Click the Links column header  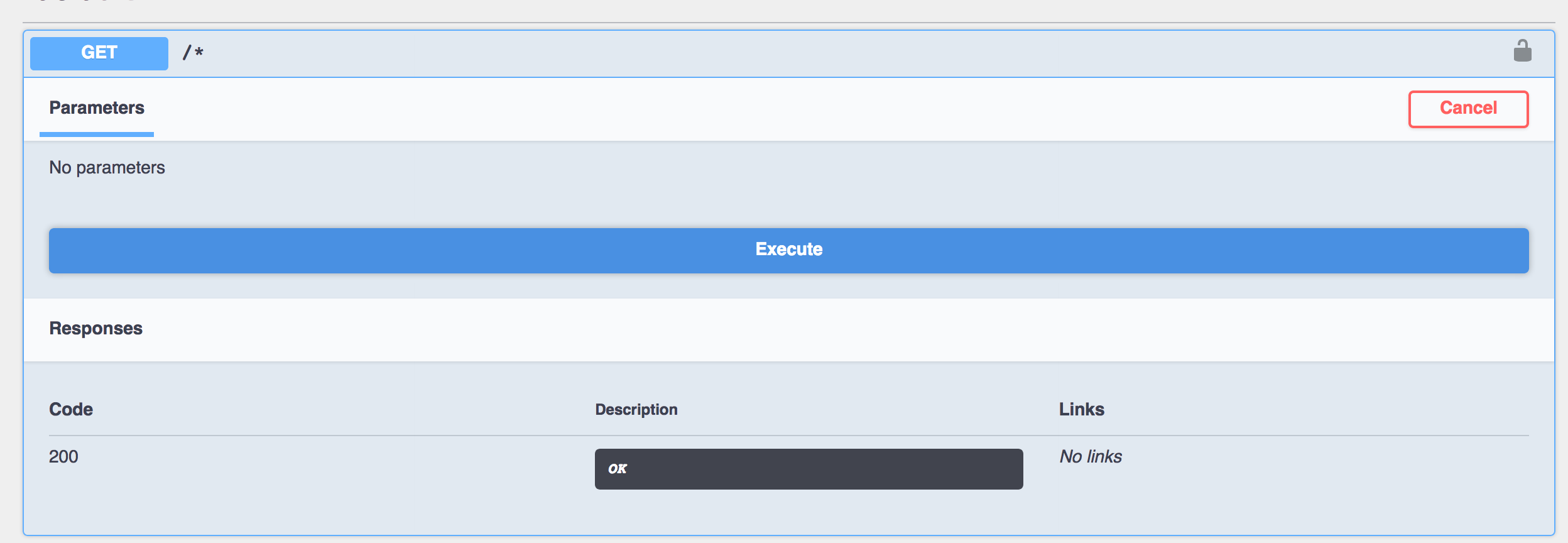[x=1081, y=410]
